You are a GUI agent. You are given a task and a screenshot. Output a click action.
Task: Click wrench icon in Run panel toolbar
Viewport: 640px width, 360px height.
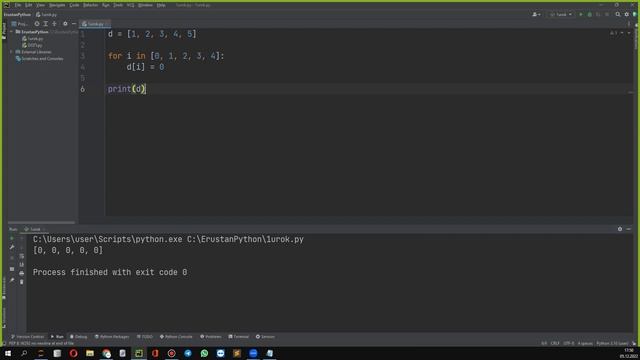[12, 247]
